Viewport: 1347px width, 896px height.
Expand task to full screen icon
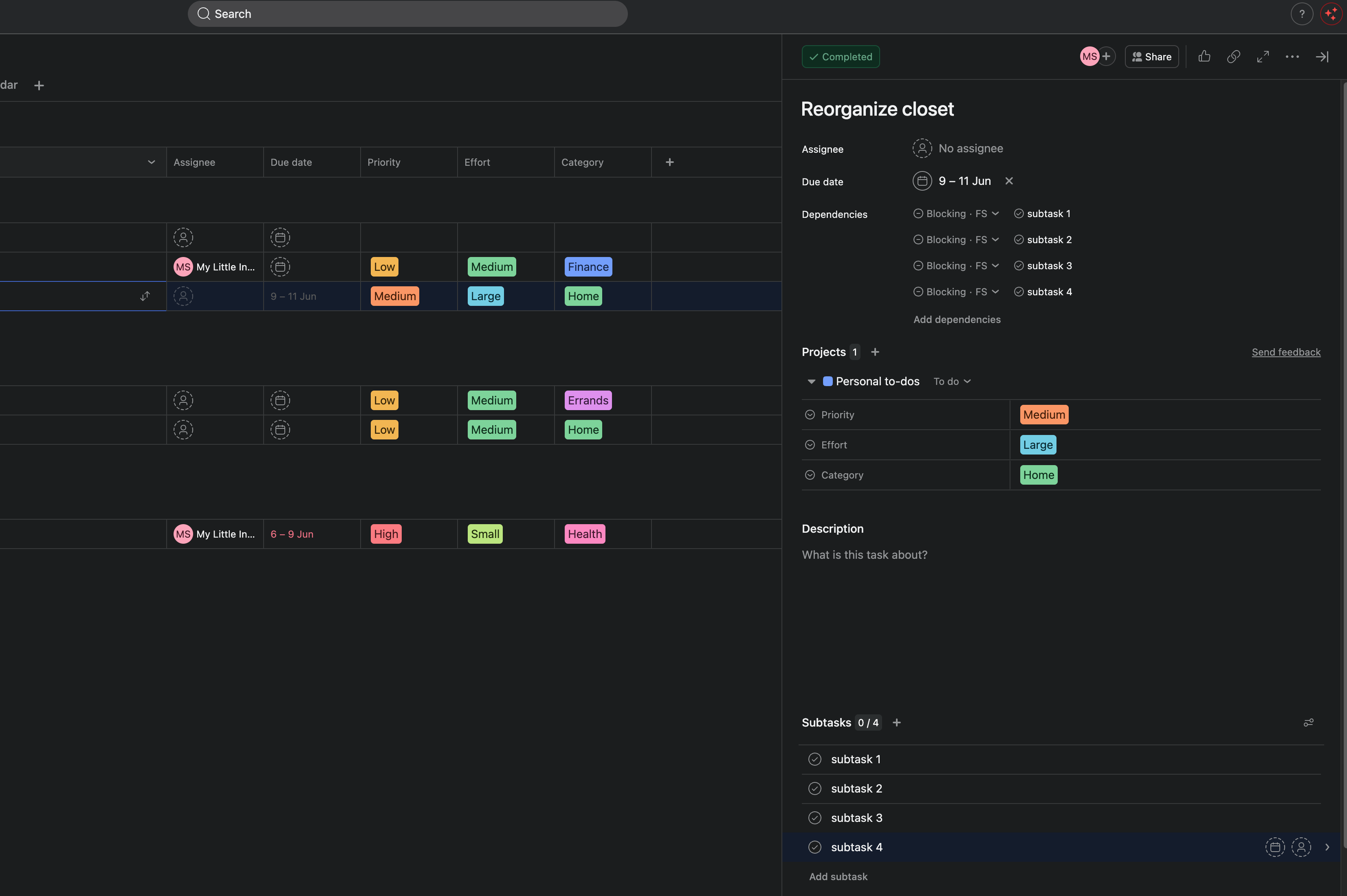point(1263,57)
